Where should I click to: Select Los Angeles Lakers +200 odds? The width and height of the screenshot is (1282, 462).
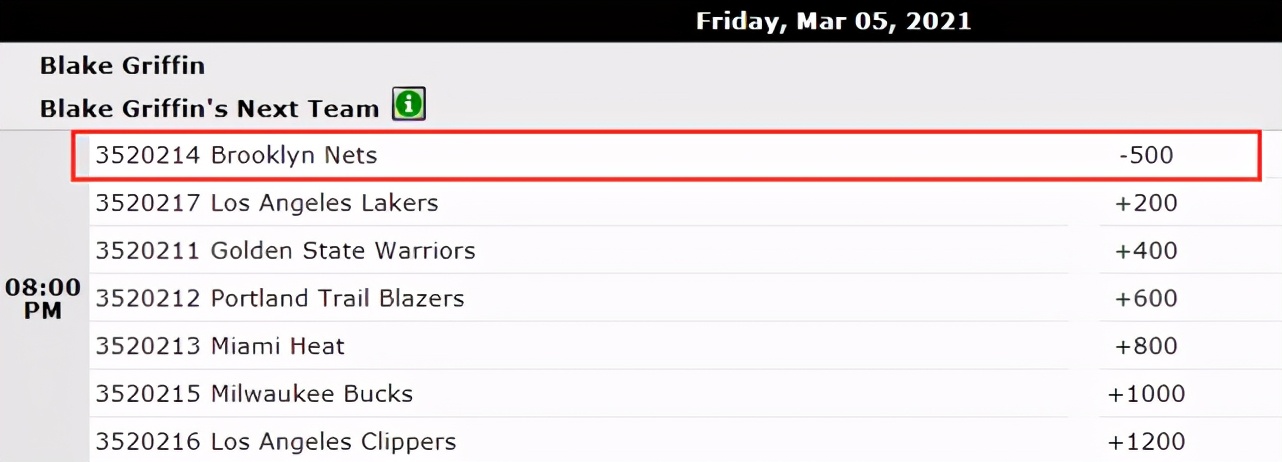coord(1146,204)
